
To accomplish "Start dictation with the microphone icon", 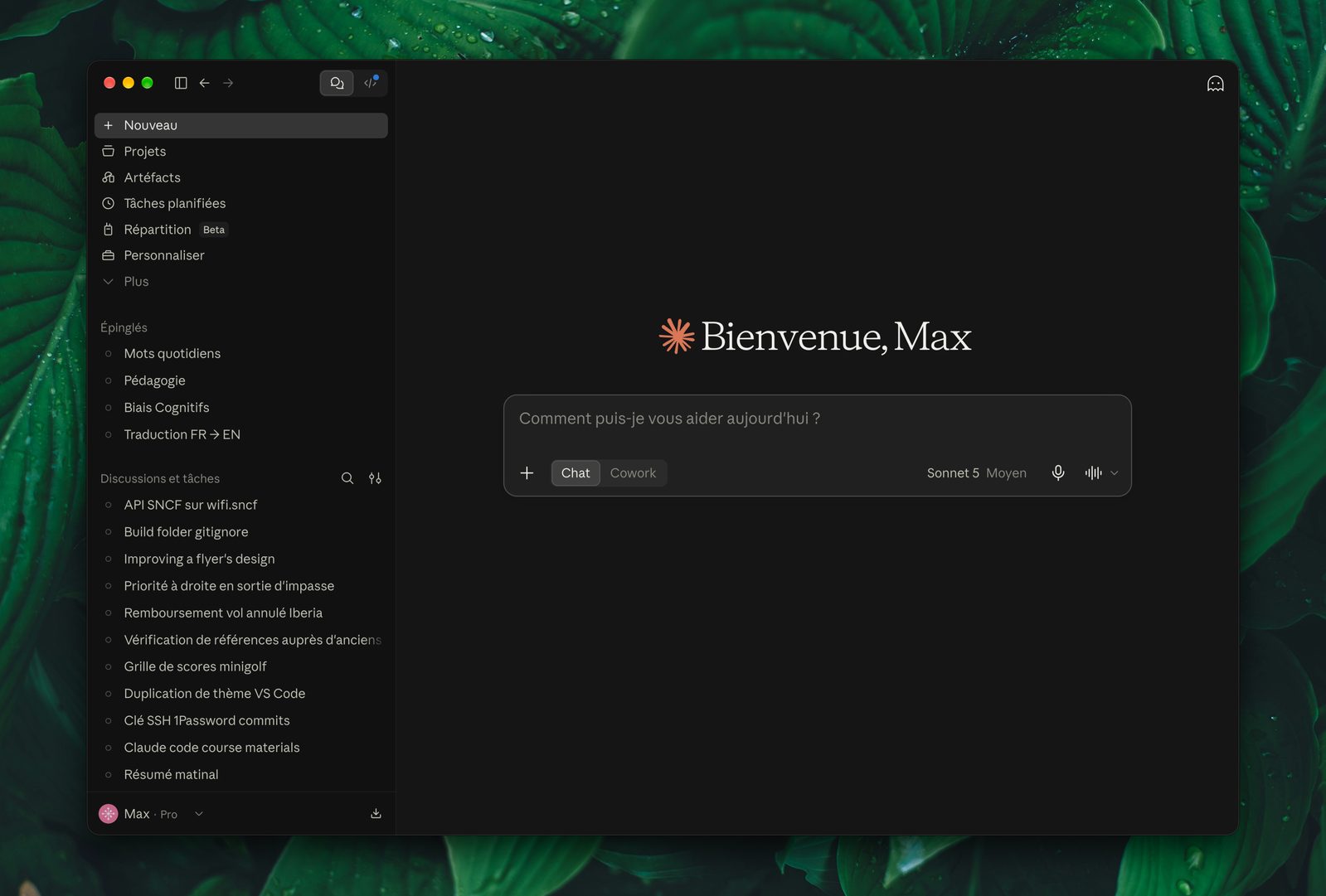I will click(x=1058, y=472).
